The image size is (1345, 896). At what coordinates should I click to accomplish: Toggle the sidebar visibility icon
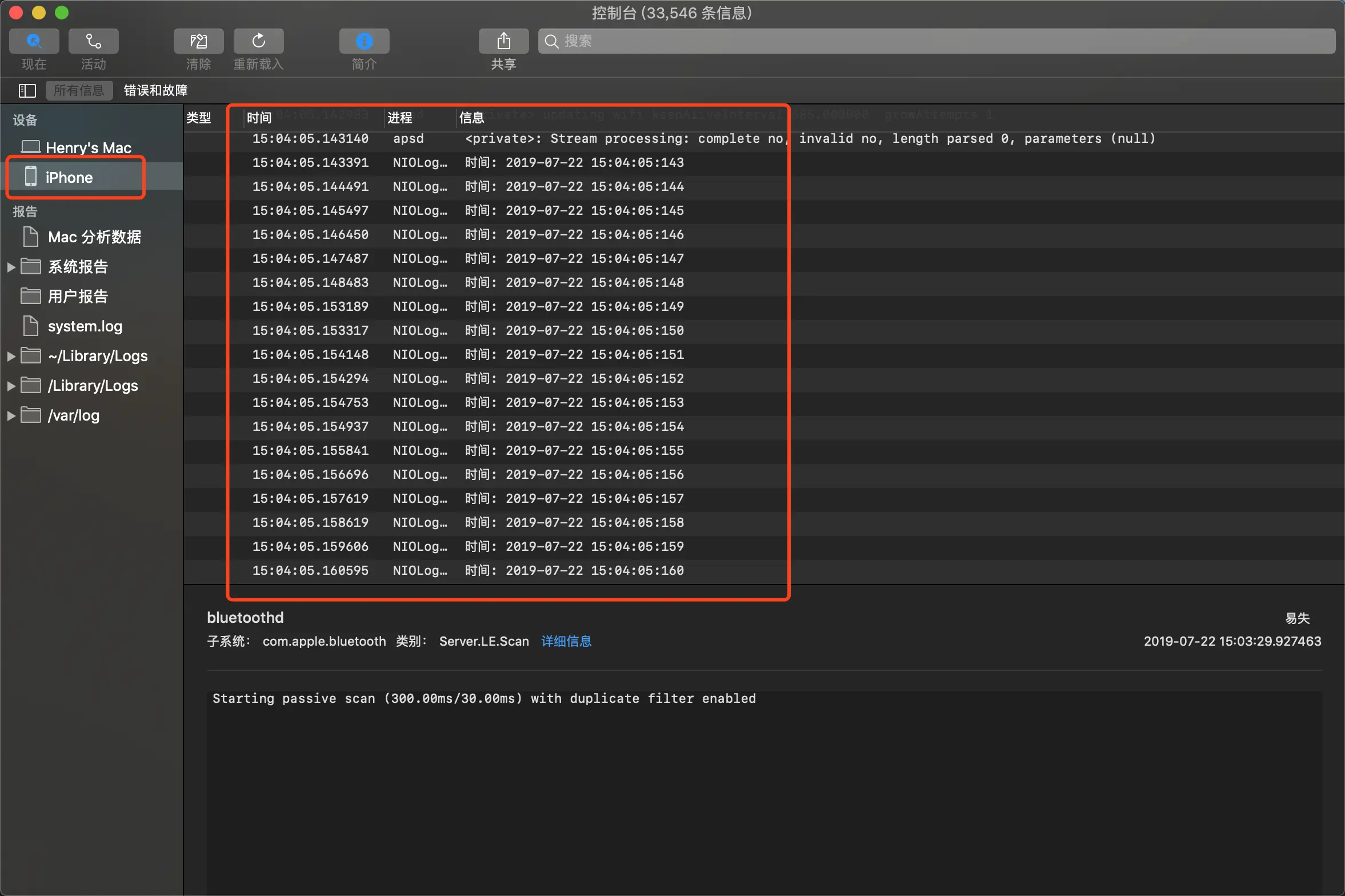[x=27, y=90]
